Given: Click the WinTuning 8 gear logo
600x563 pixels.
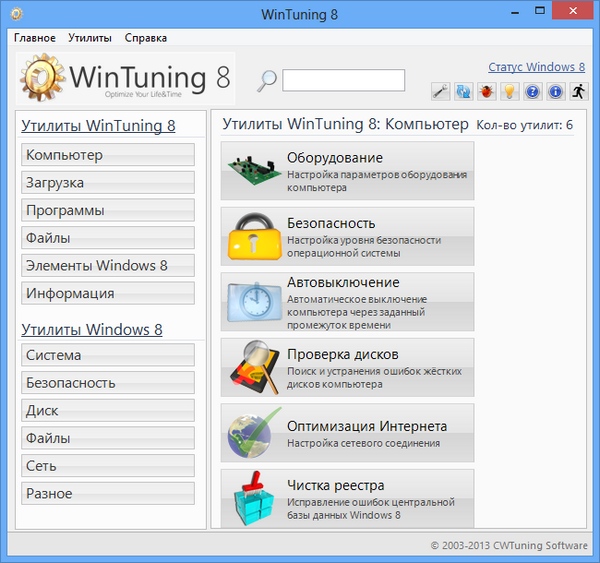Looking at the screenshot, I should coord(42,78).
